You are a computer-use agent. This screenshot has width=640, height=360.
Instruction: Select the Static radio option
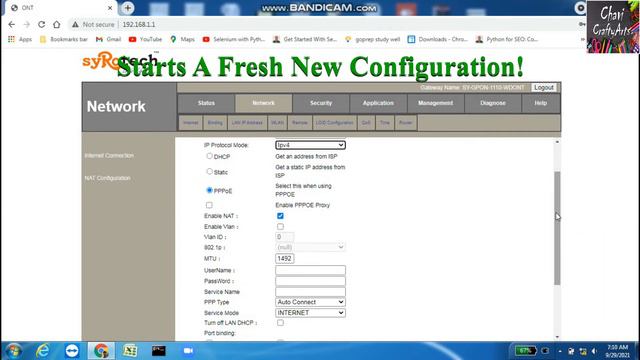point(209,171)
